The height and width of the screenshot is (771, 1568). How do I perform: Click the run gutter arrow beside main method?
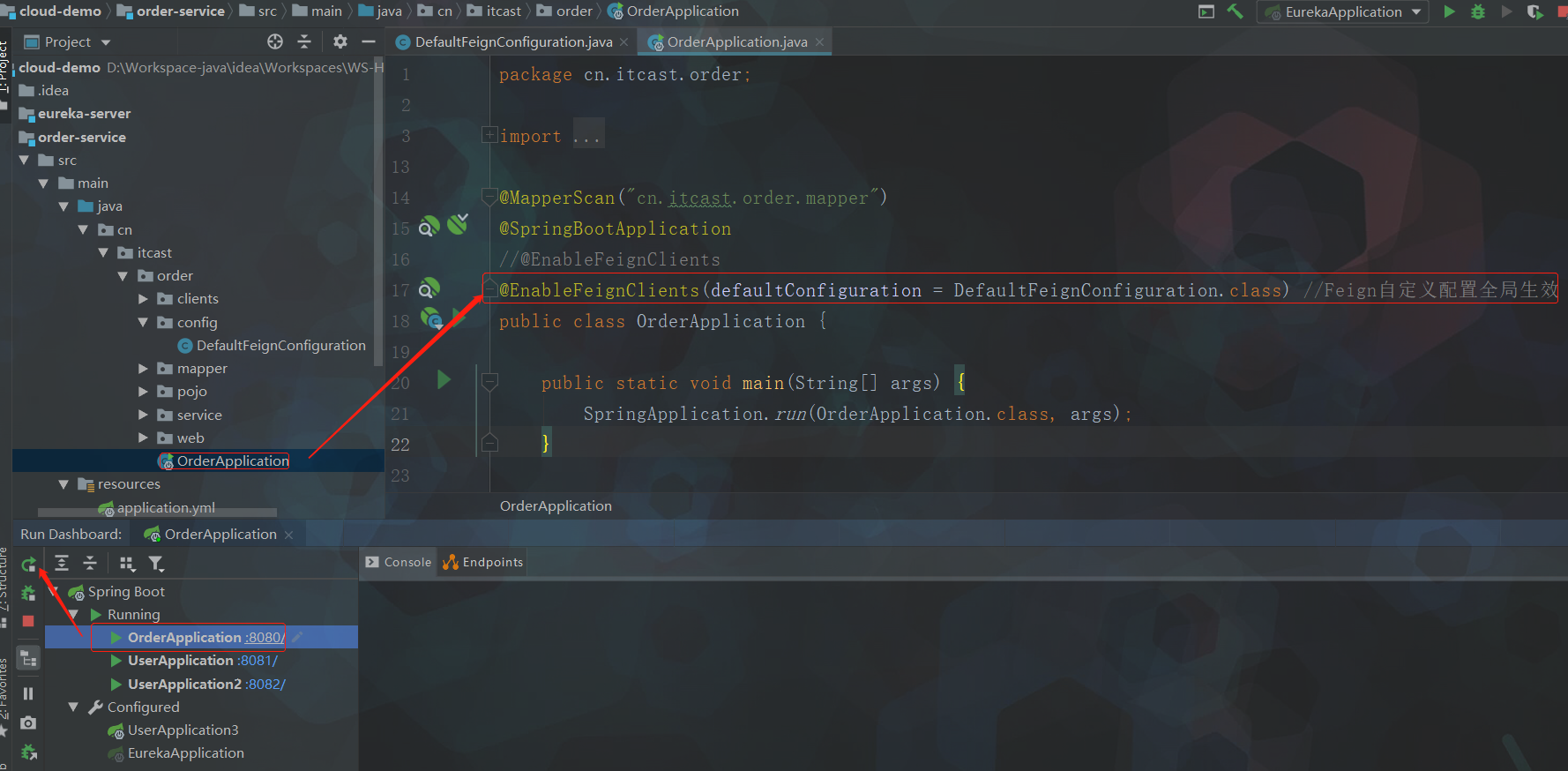click(x=444, y=379)
